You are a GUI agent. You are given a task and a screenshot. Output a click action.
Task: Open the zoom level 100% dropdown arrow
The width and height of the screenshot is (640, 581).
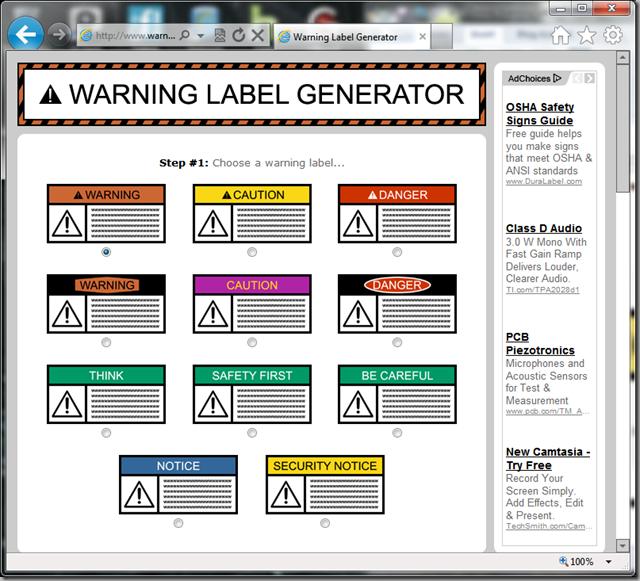[607, 562]
